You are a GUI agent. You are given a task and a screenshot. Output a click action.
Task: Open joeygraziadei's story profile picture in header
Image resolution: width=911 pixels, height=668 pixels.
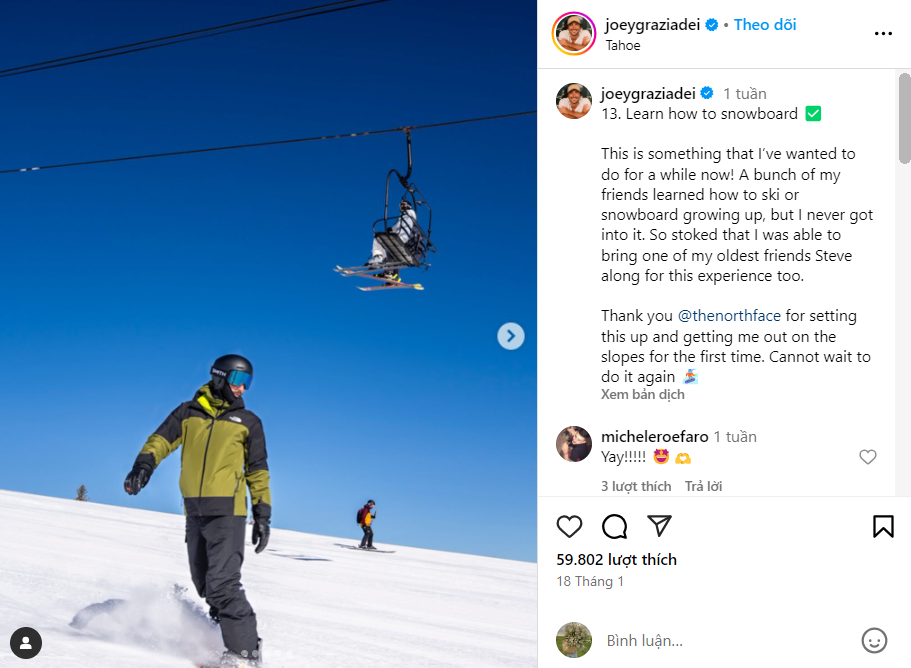(x=573, y=34)
